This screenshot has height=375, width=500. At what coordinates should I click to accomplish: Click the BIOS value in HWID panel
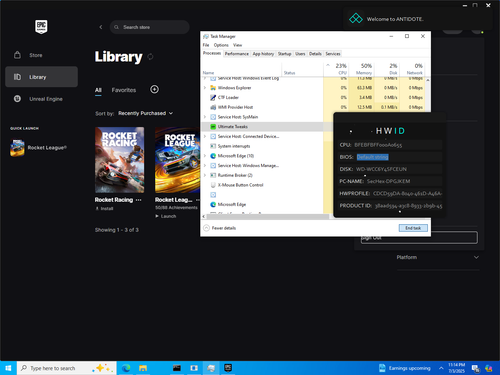click(x=372, y=157)
